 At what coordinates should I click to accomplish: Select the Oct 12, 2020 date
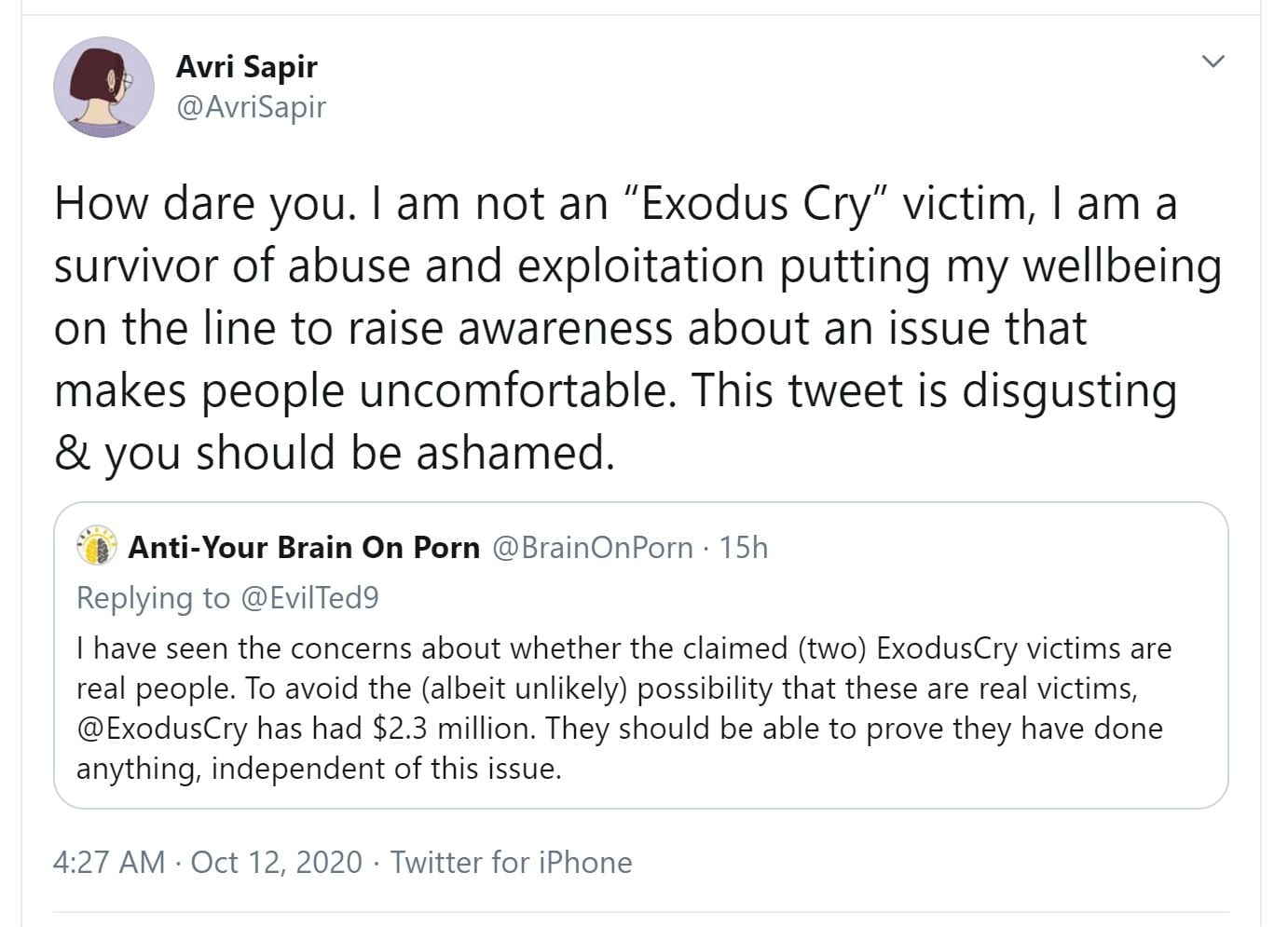[x=276, y=862]
